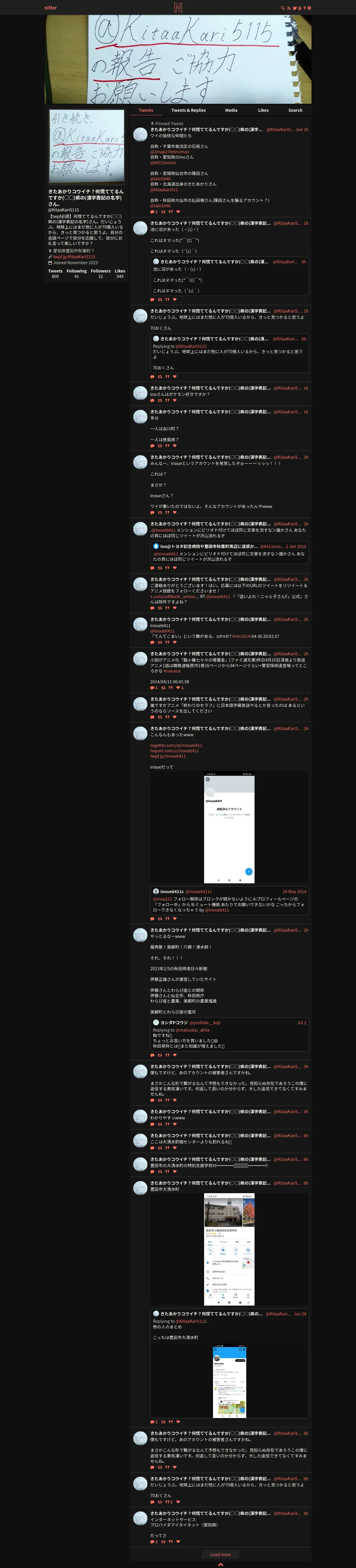Open the @yoshida__koji handle in quoted tweet

coord(205,1023)
